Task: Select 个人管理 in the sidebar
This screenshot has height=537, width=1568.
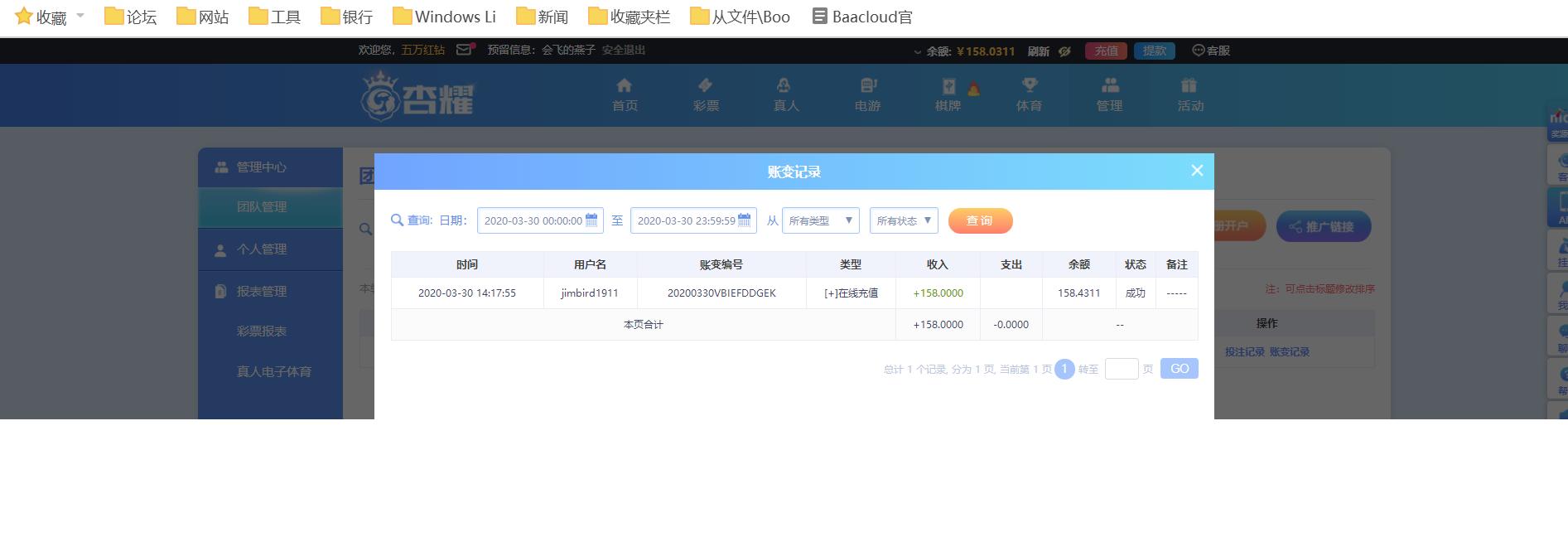Action: (x=262, y=249)
